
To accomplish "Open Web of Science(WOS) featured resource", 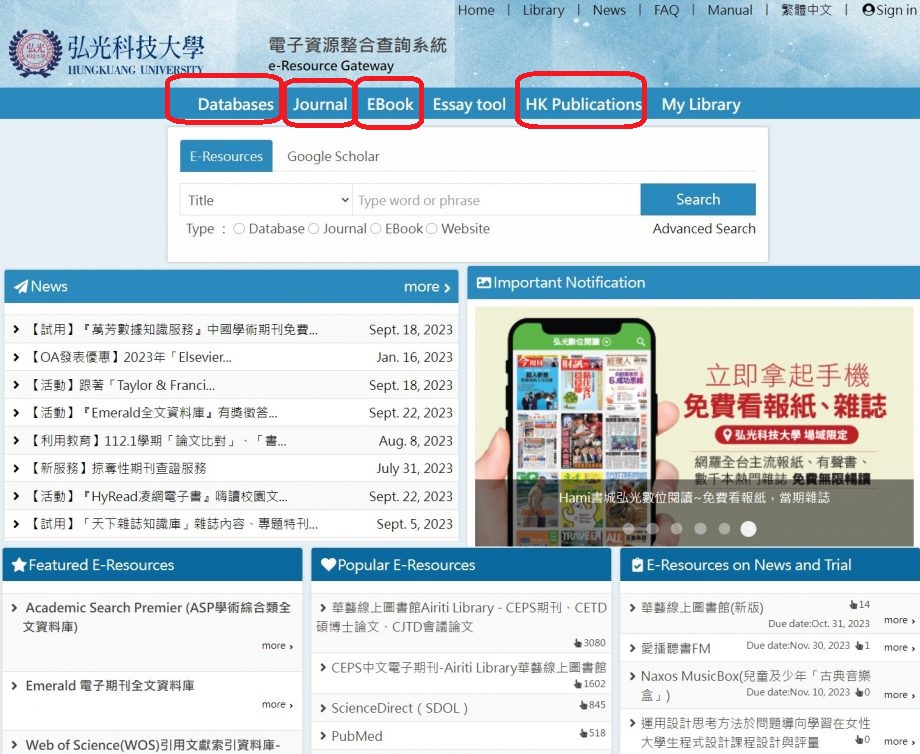I will click(153, 745).
